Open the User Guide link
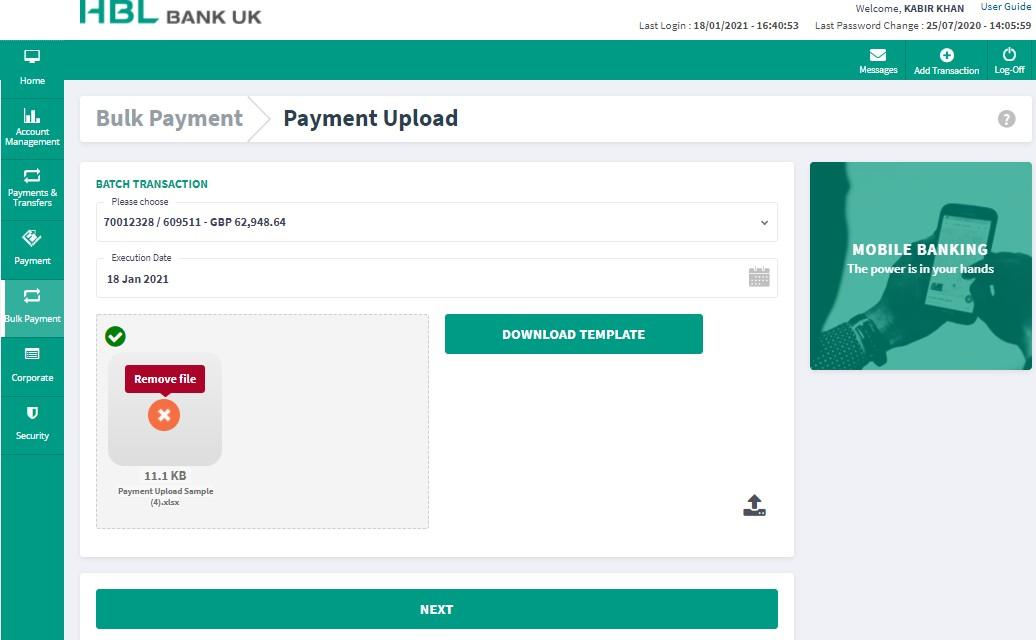Image resolution: width=1036 pixels, height=640 pixels. pyautogui.click(x=1005, y=7)
